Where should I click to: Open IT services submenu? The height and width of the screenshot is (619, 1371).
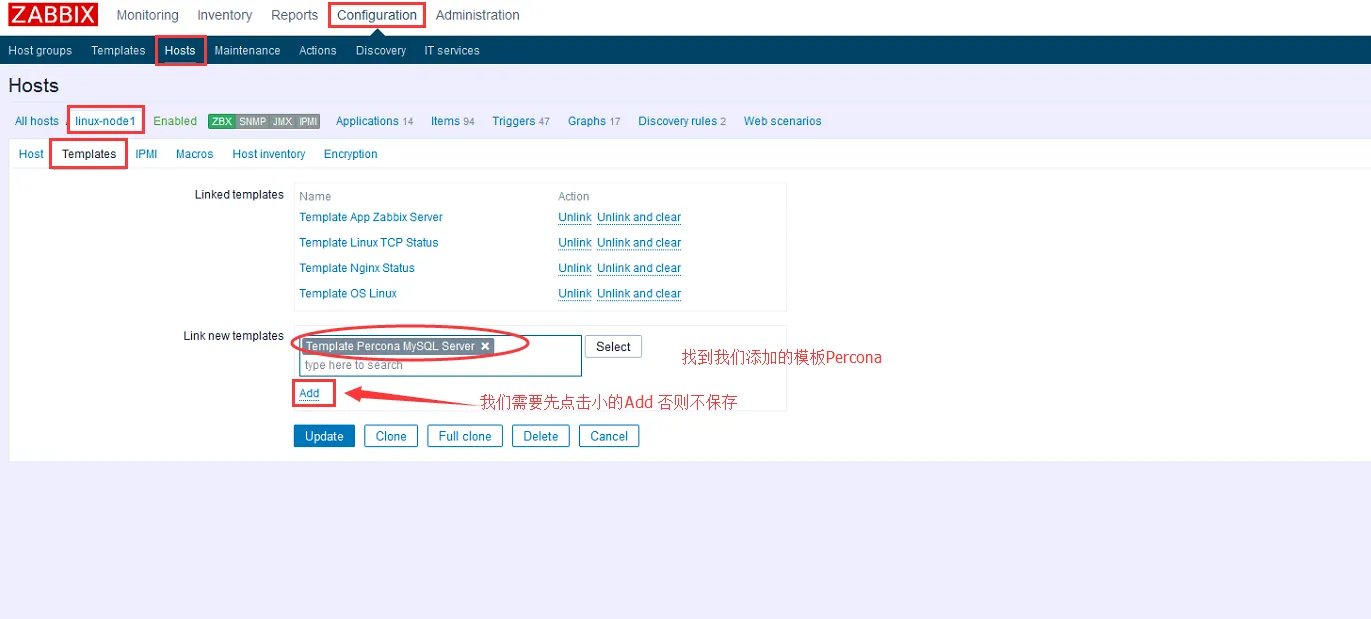(x=452, y=50)
